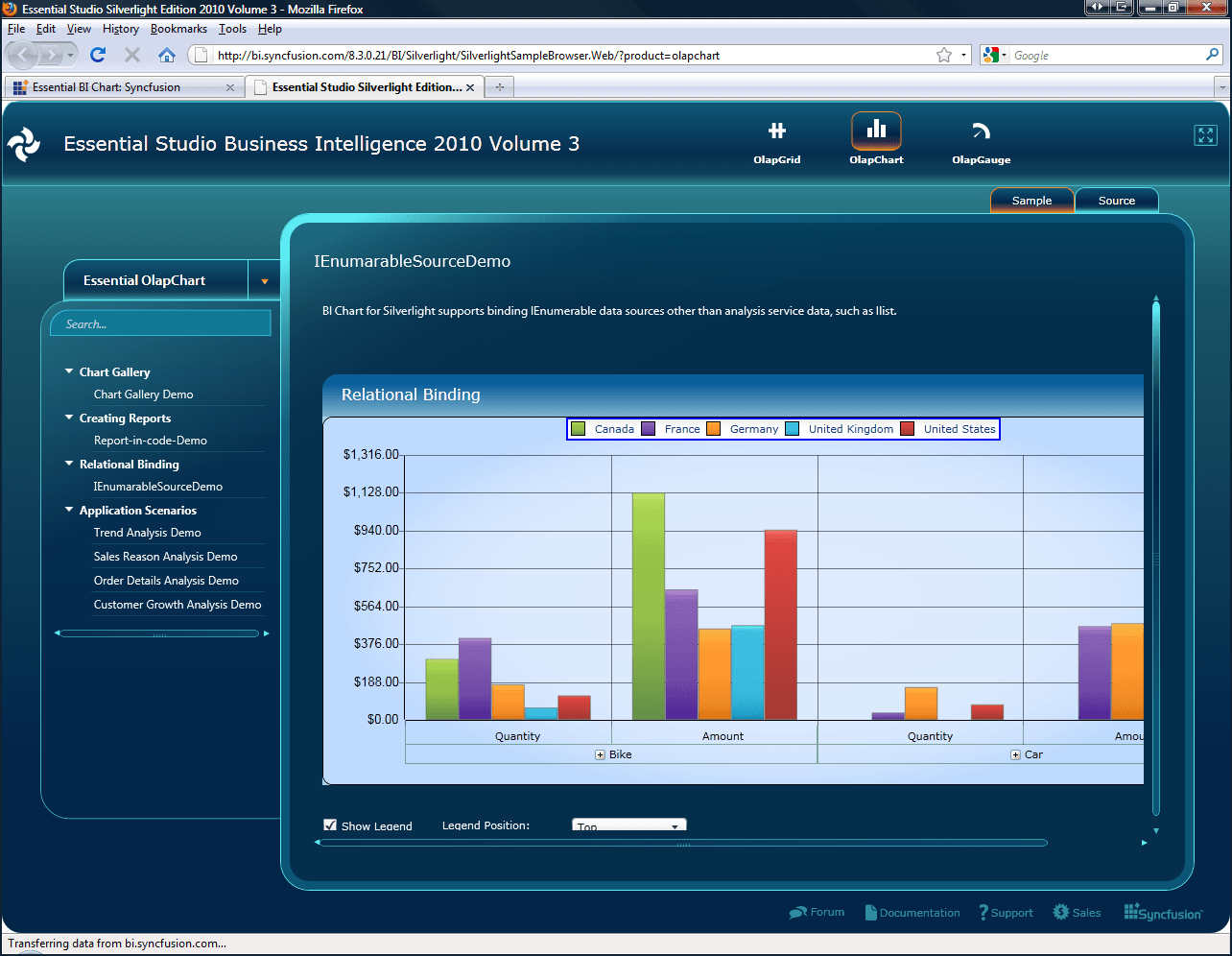This screenshot has height=956, width=1232.
Task: Uncheck the Show Legend checkbox
Action: (330, 824)
